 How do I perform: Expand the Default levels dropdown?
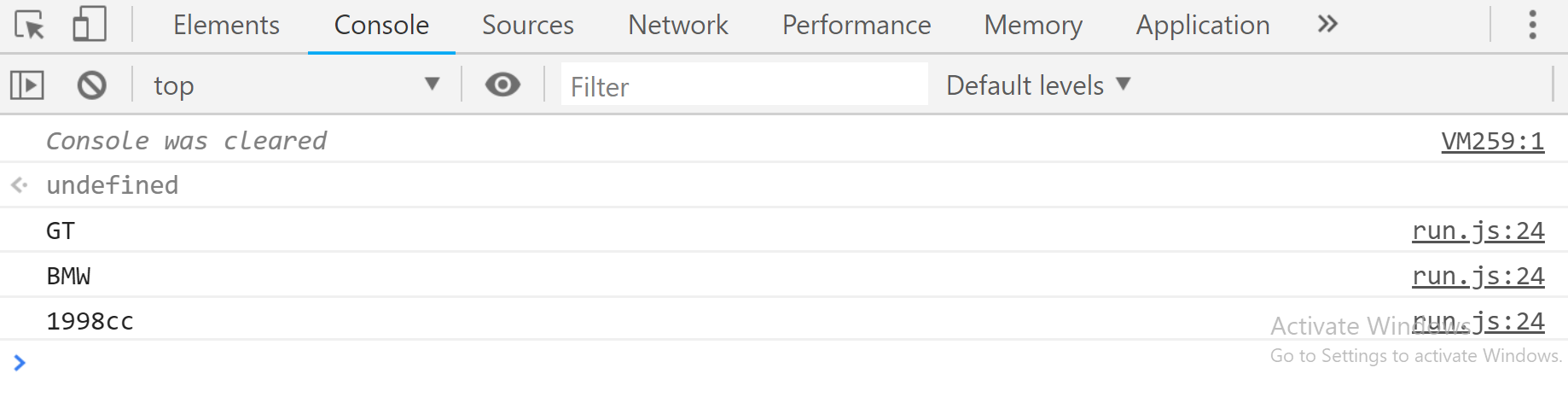[1038, 85]
